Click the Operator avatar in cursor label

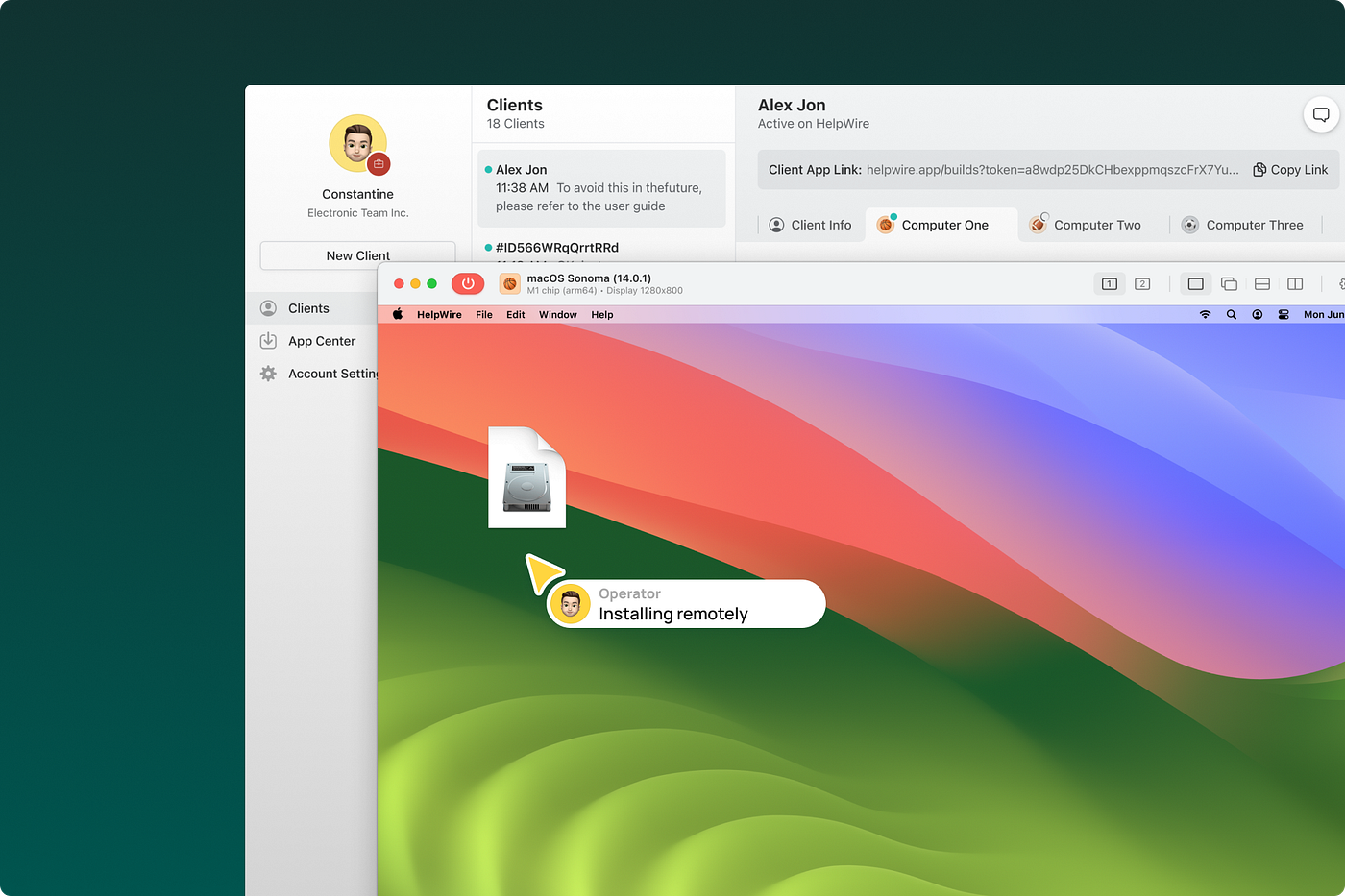[571, 604]
